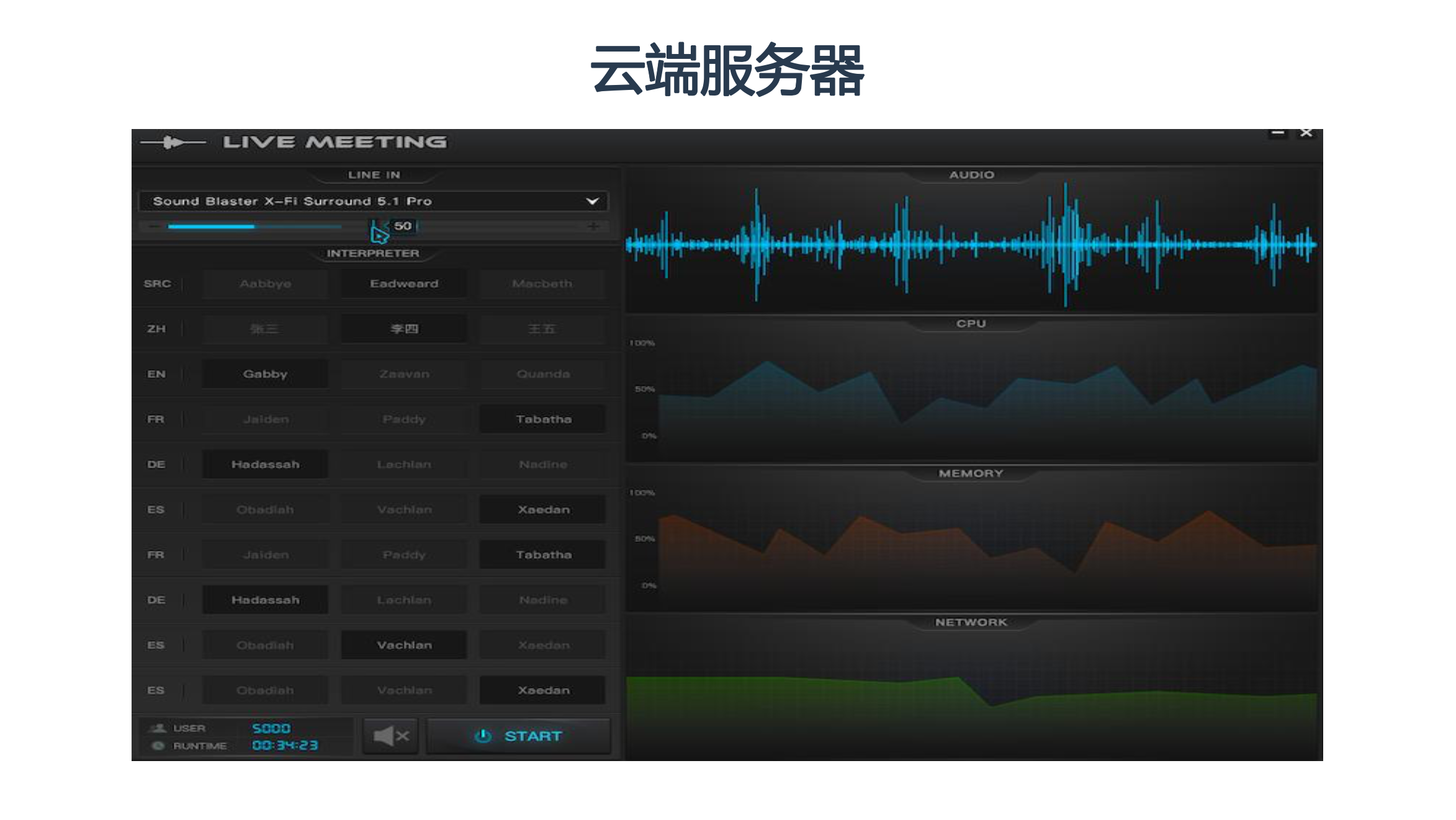The height and width of the screenshot is (820, 1456).
Task: Select interpreter 王五 in ZH row
Action: [x=542, y=329]
